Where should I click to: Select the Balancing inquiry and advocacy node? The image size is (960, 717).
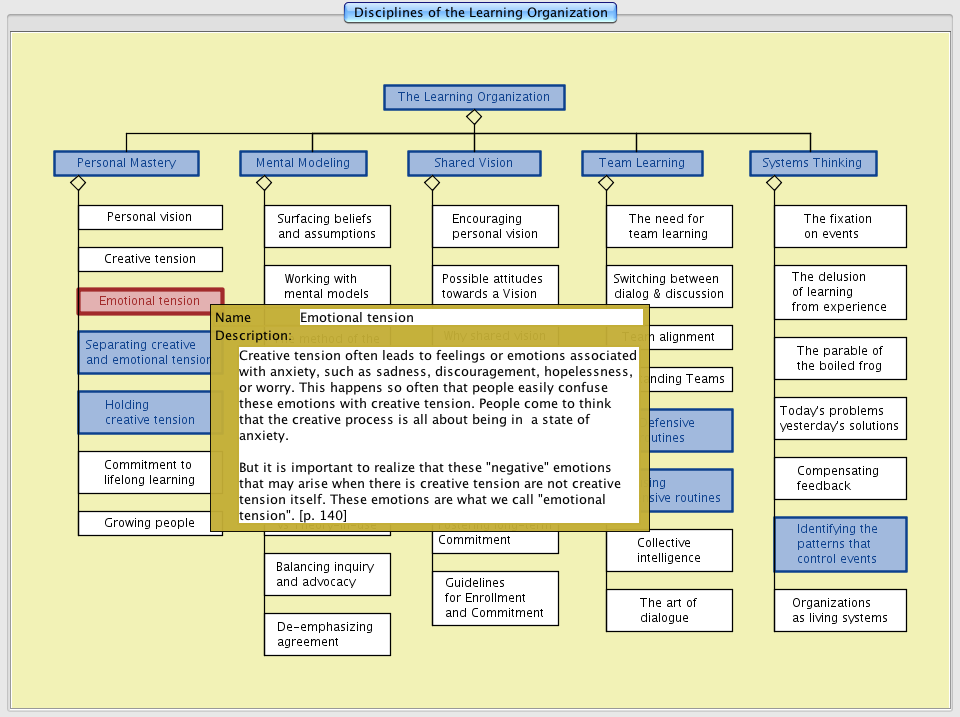[327, 574]
